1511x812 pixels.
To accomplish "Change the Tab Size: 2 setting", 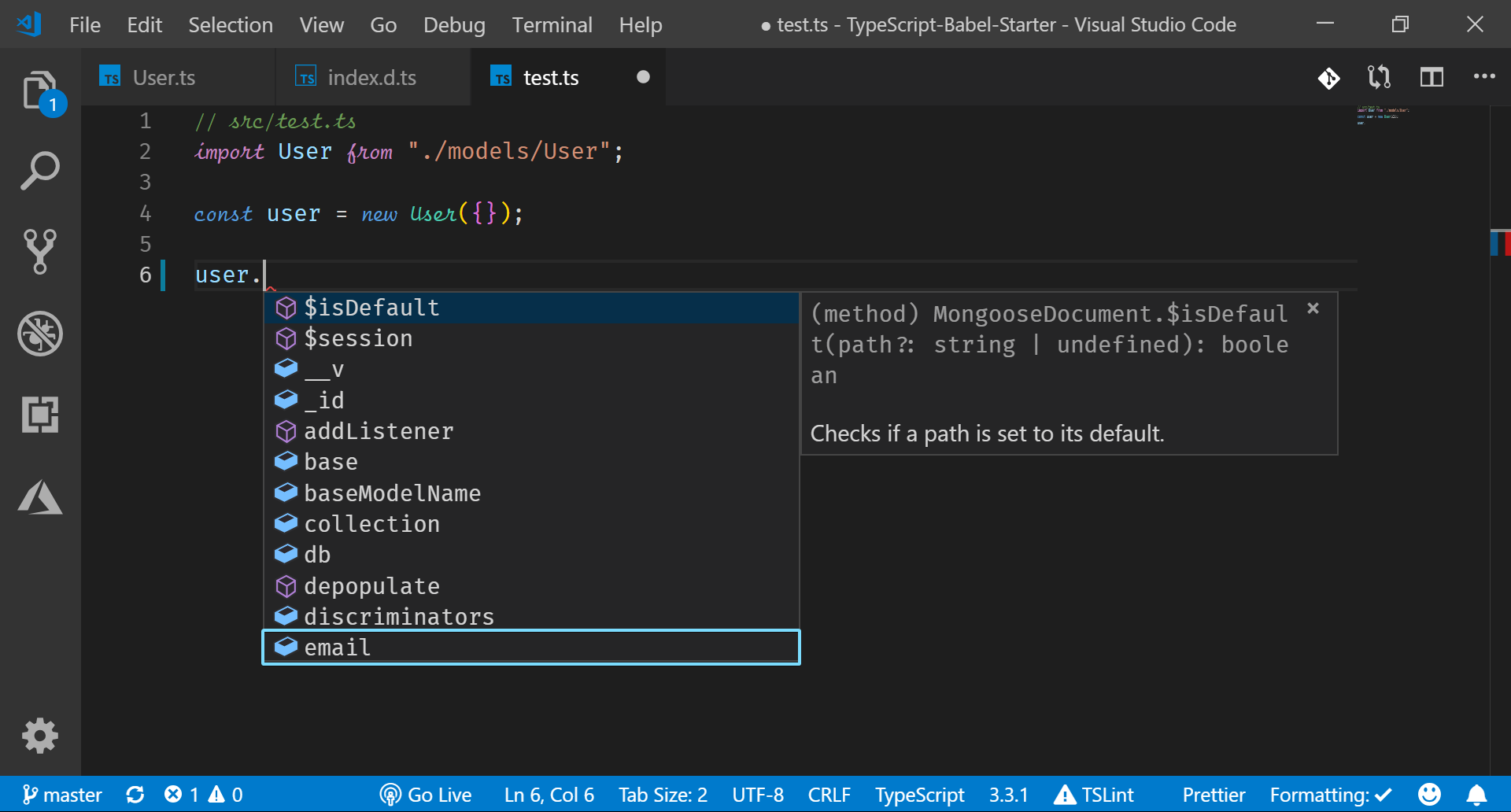I will [x=663, y=795].
